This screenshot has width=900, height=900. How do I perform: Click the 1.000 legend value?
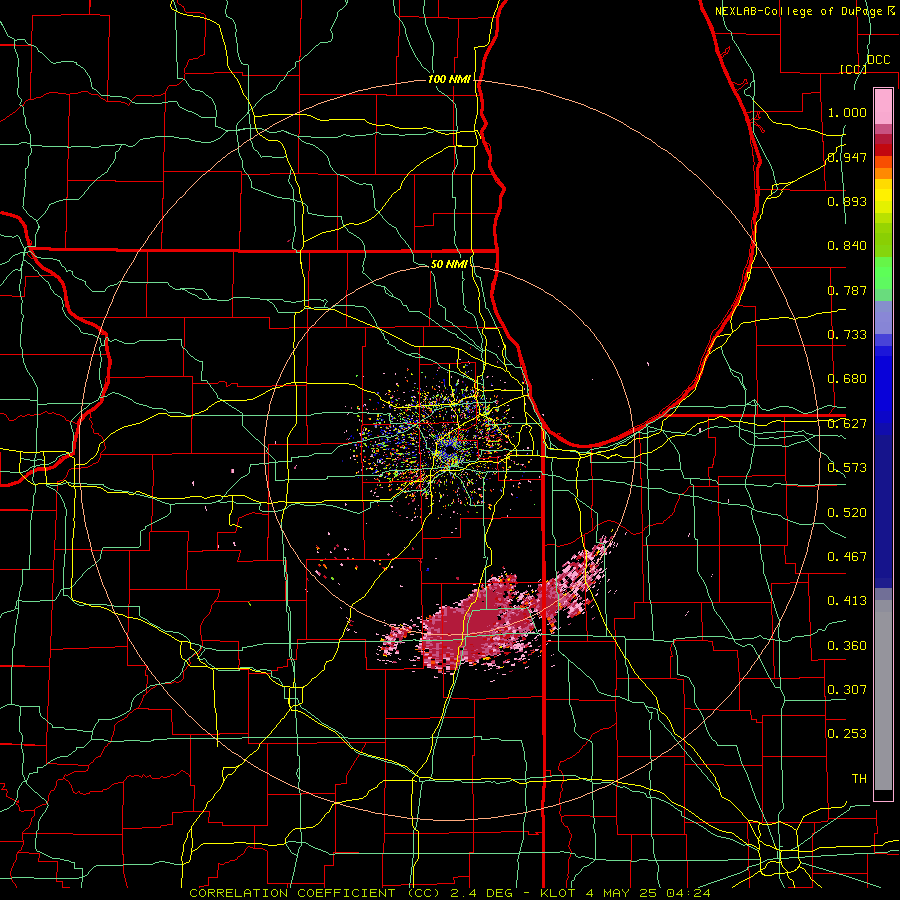tap(847, 112)
